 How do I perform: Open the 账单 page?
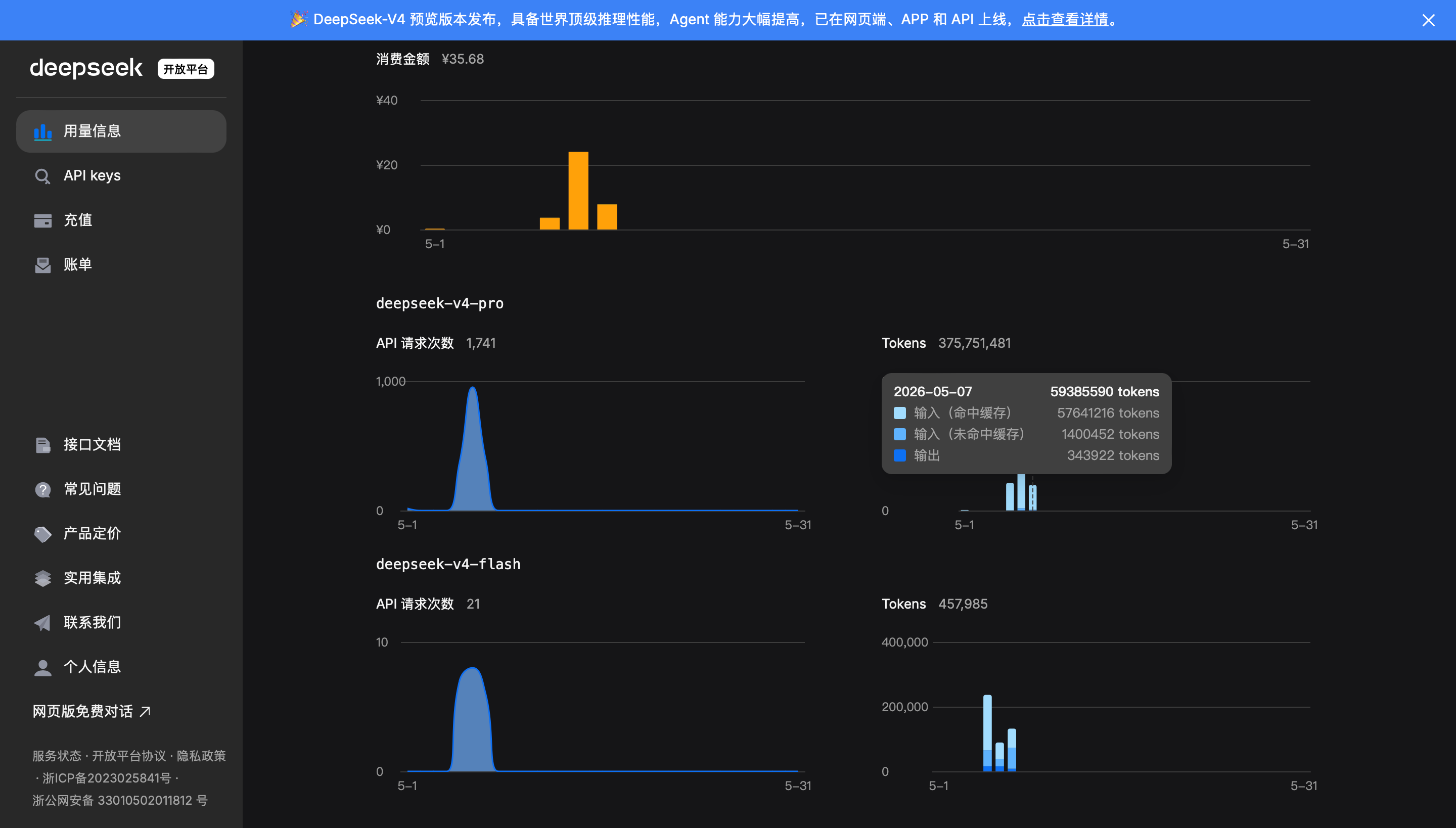click(121, 264)
